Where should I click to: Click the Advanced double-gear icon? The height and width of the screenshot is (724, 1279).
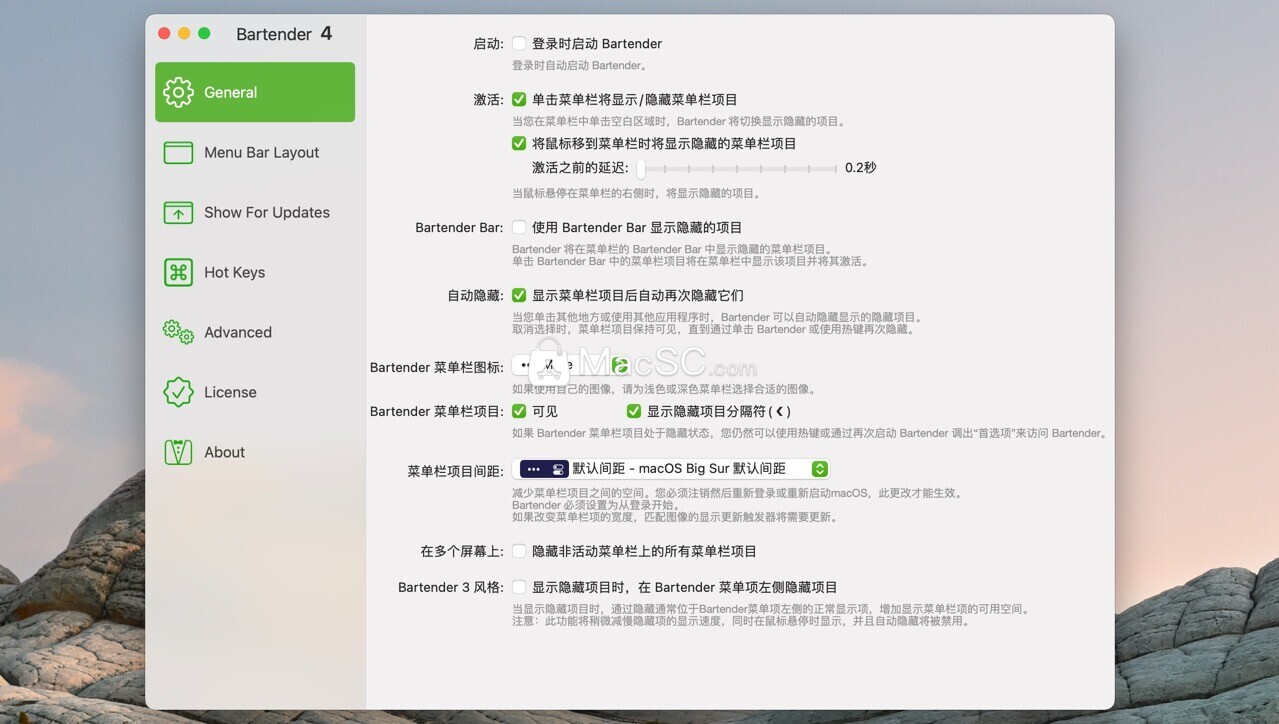[x=178, y=332]
